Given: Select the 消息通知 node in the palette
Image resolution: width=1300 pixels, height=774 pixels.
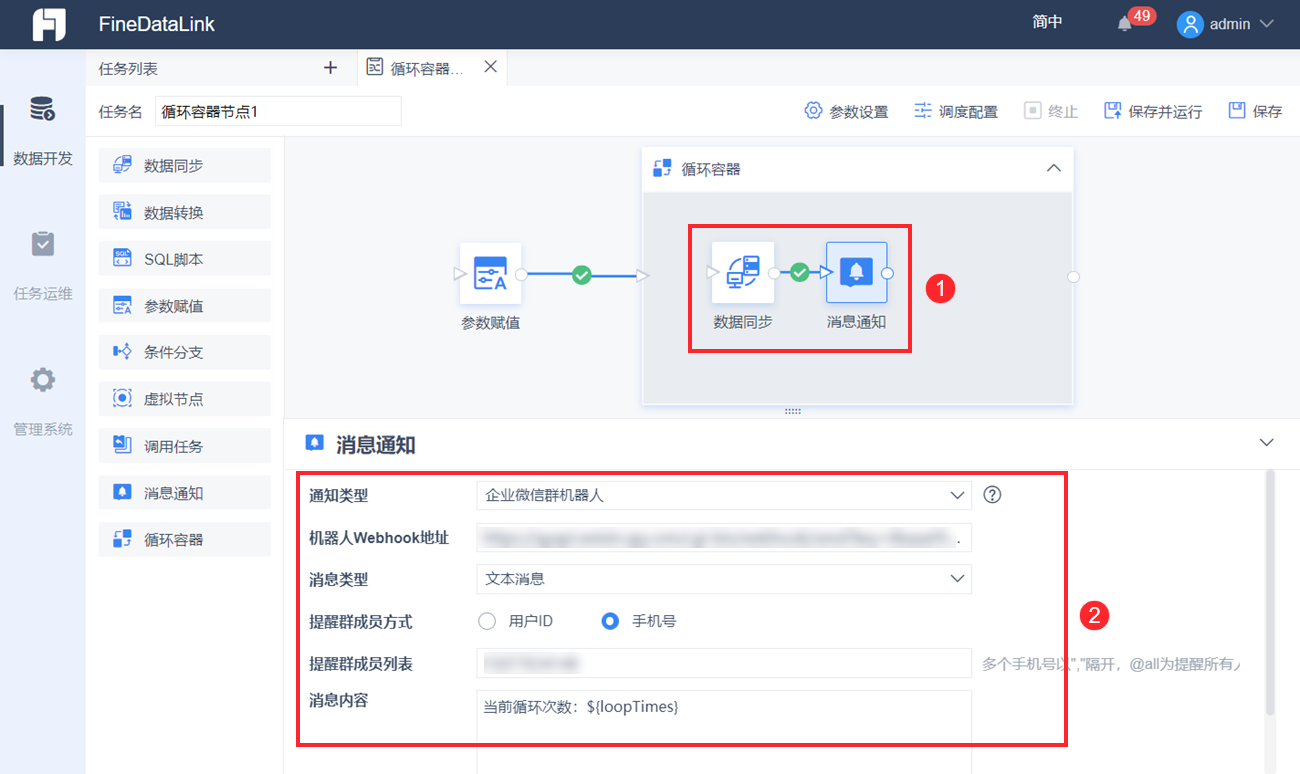Looking at the screenshot, I should click(x=185, y=493).
